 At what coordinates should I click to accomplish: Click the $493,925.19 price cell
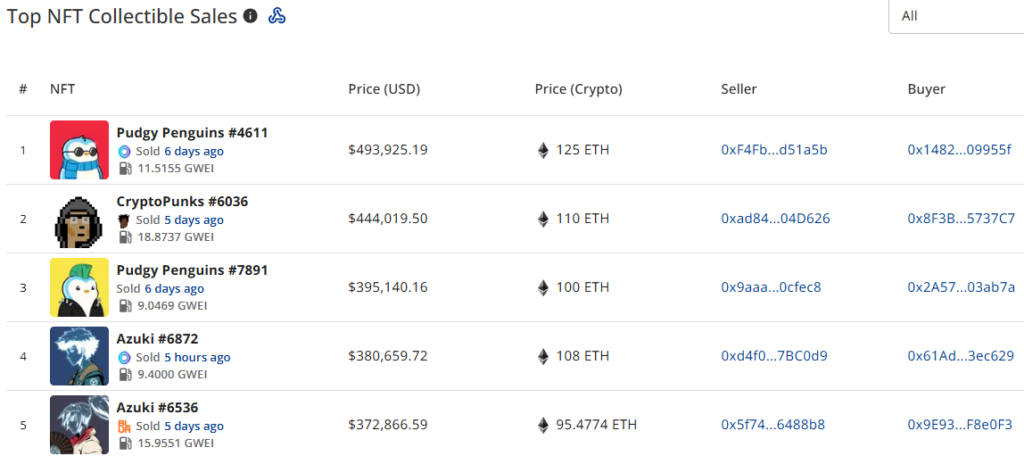pos(388,150)
